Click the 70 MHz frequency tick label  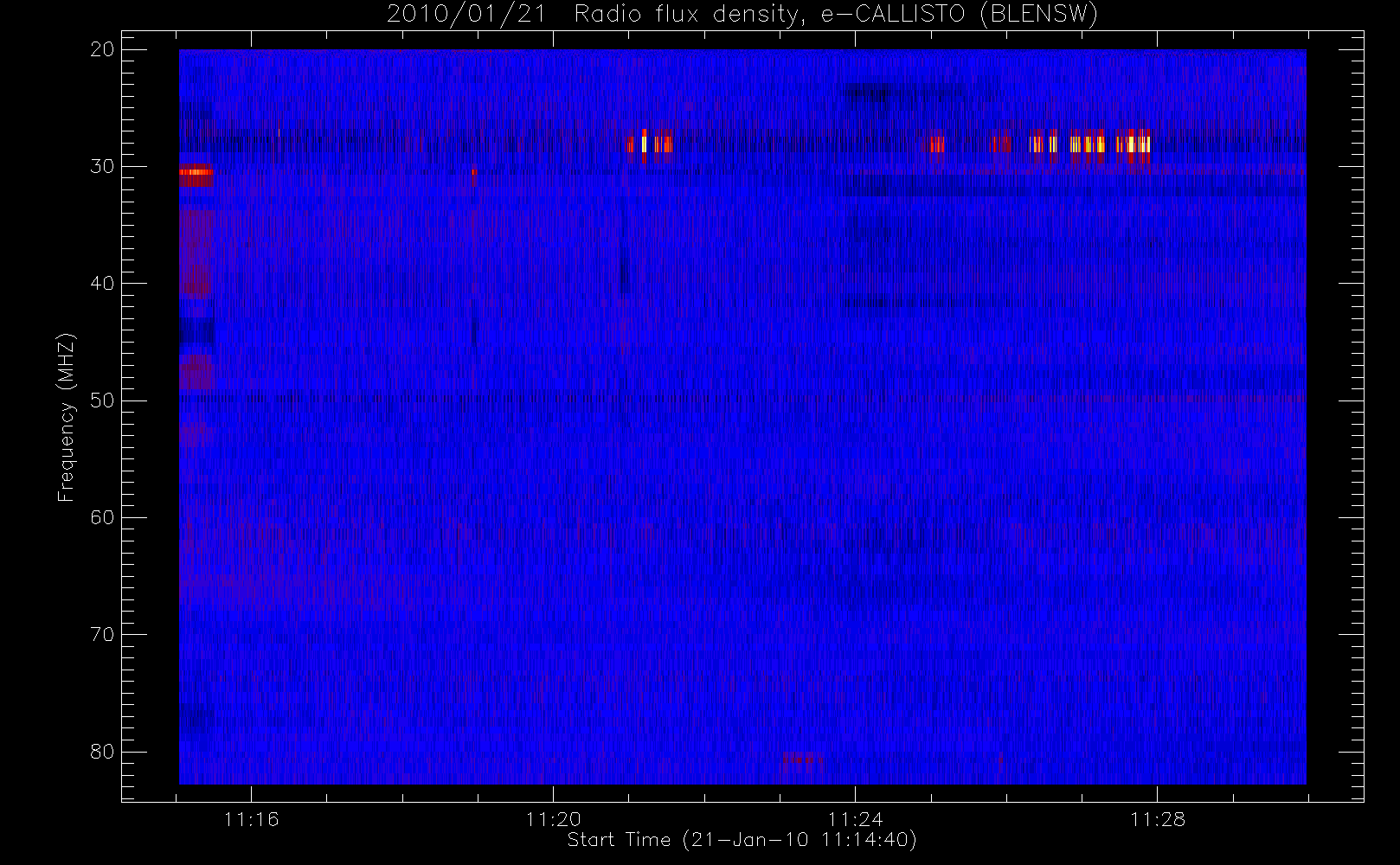click(x=102, y=634)
